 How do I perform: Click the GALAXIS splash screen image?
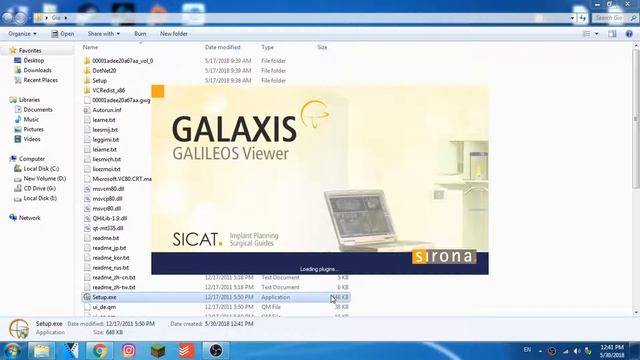pyautogui.click(x=320, y=180)
